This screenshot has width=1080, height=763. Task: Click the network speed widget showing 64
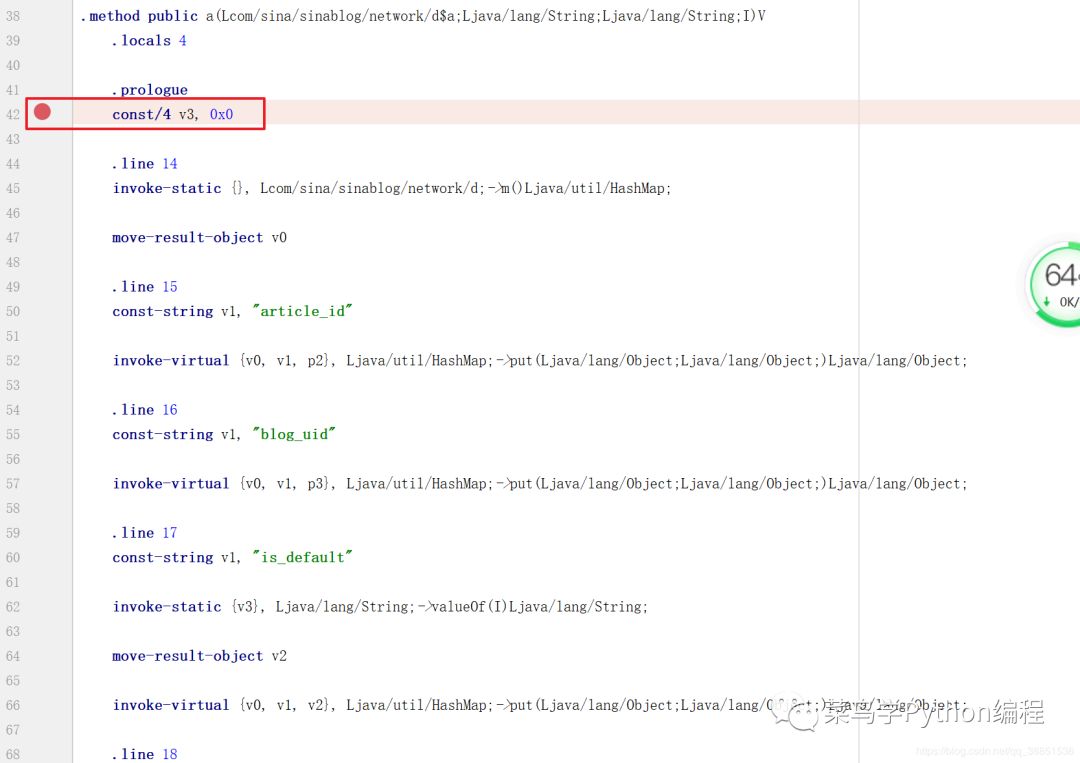[x=1053, y=284]
